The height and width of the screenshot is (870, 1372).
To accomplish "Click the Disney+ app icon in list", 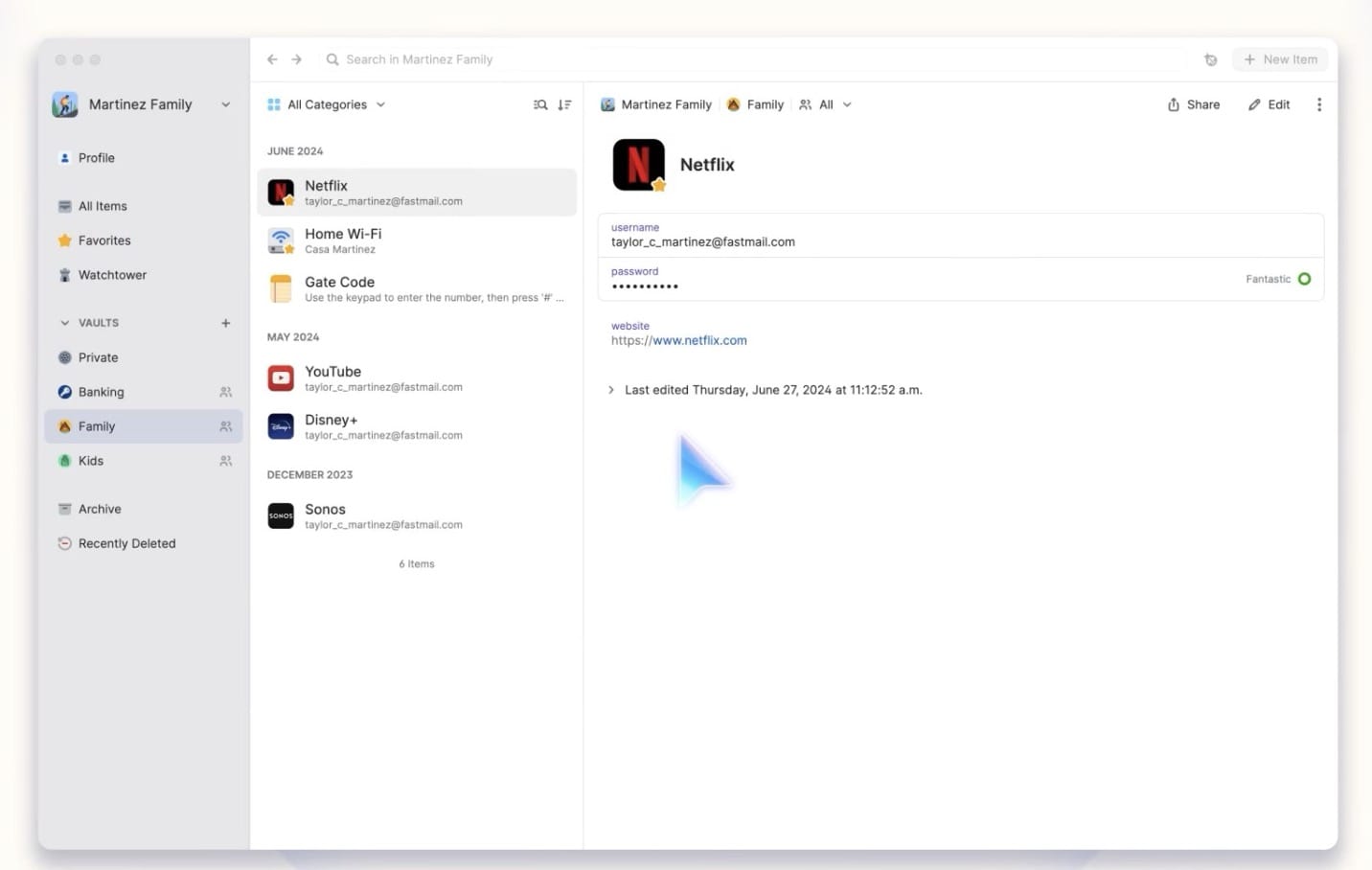I will [281, 426].
